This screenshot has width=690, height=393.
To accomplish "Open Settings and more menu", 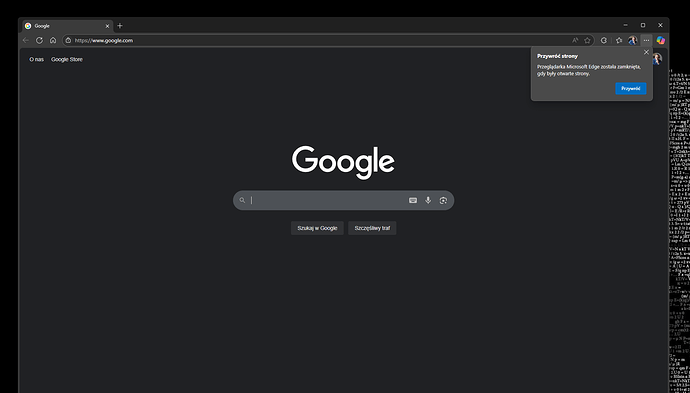I will [646, 40].
